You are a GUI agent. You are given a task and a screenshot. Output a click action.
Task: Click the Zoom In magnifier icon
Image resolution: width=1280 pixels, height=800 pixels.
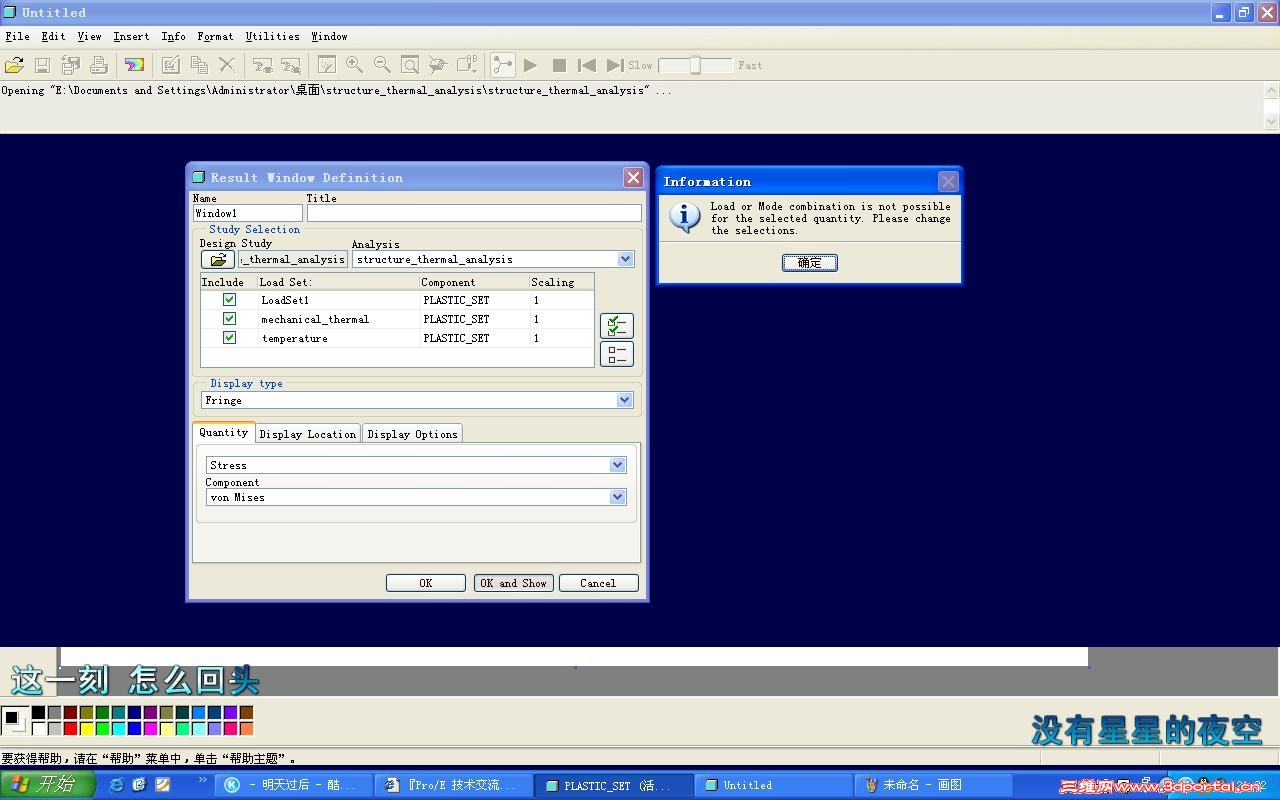pyautogui.click(x=354, y=65)
